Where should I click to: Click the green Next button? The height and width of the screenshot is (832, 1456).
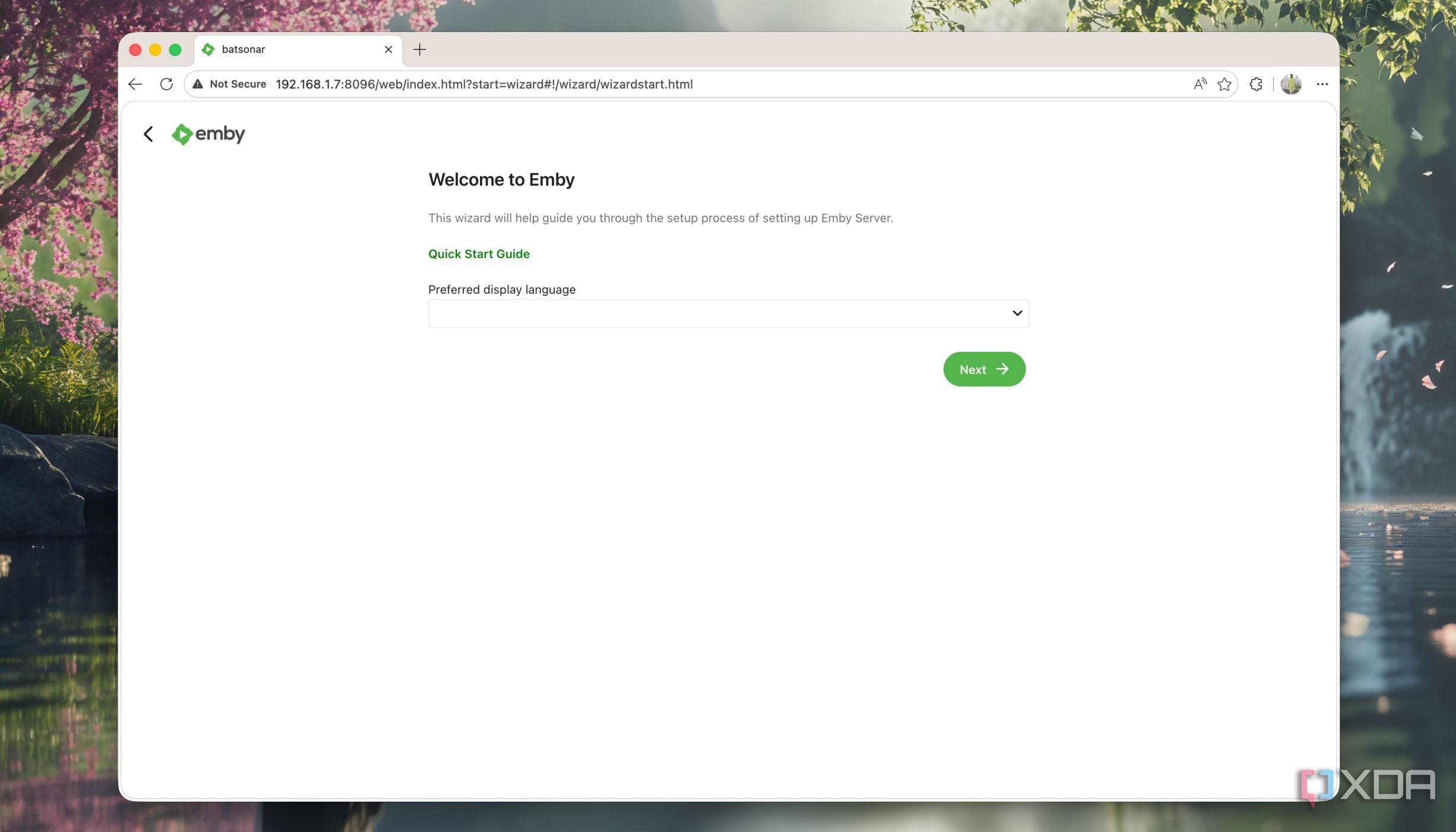tap(984, 369)
